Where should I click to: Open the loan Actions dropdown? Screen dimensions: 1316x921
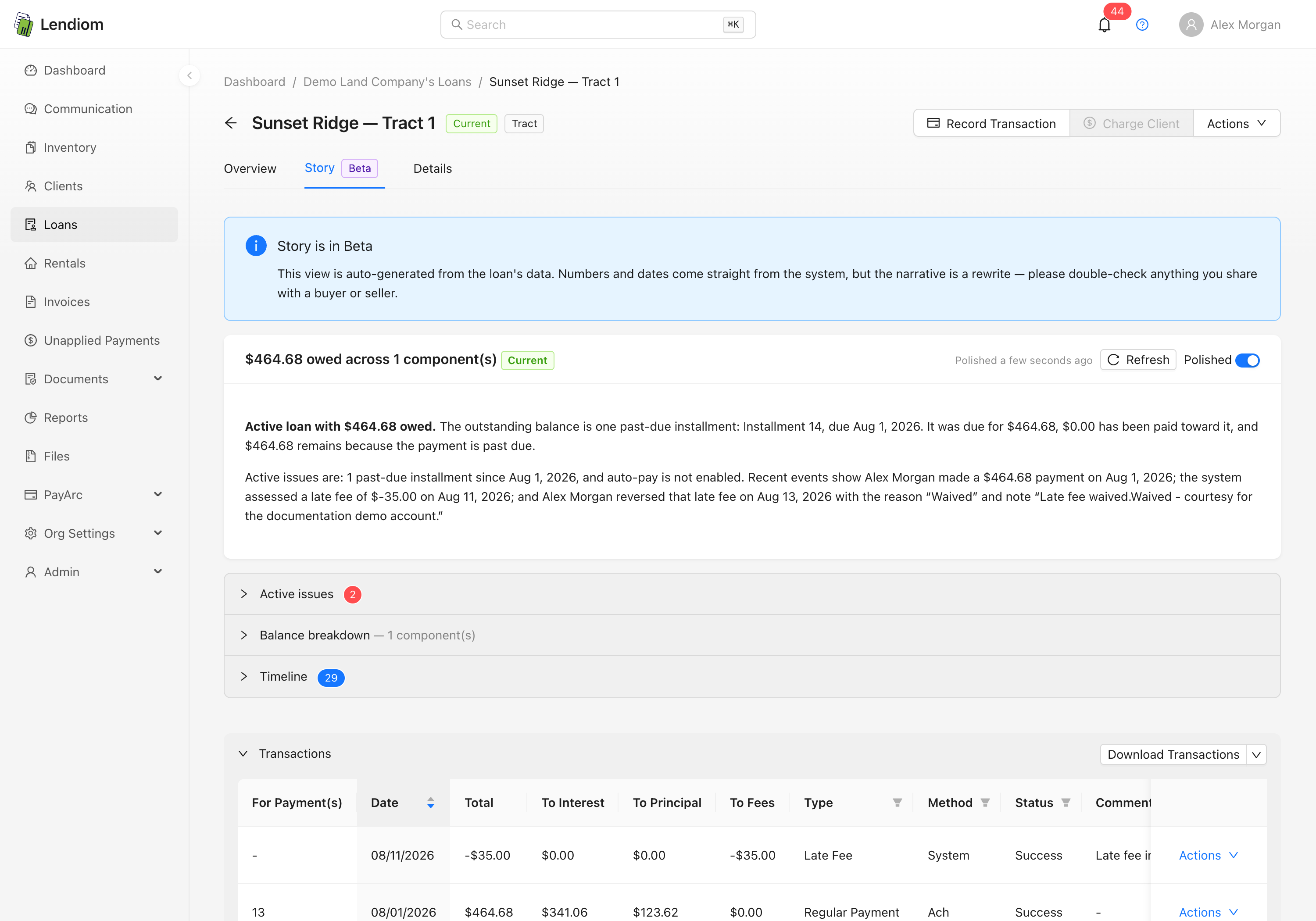(1236, 123)
